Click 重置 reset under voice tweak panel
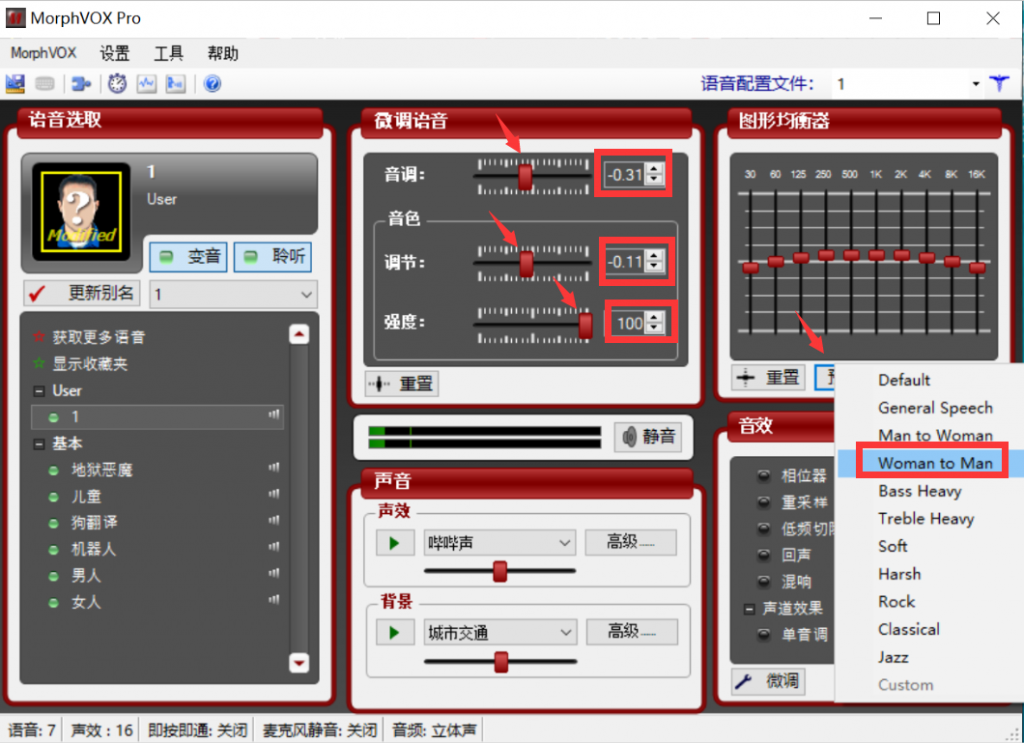The image size is (1024, 743). click(402, 384)
